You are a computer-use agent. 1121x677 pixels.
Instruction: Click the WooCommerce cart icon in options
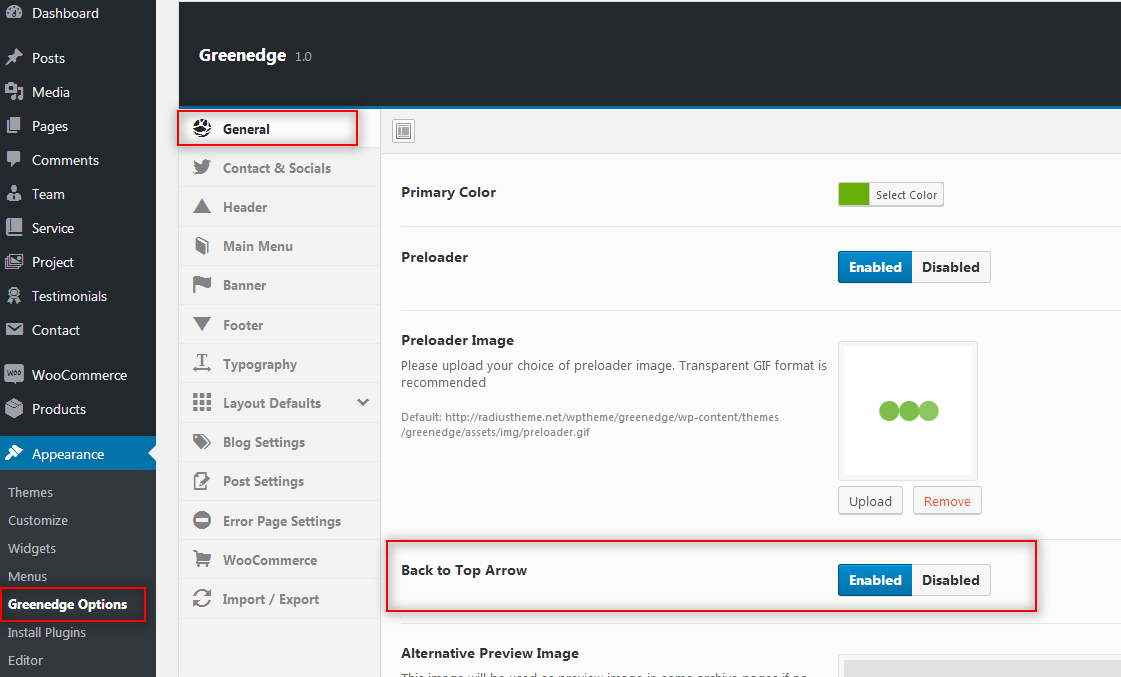pyautogui.click(x=202, y=559)
